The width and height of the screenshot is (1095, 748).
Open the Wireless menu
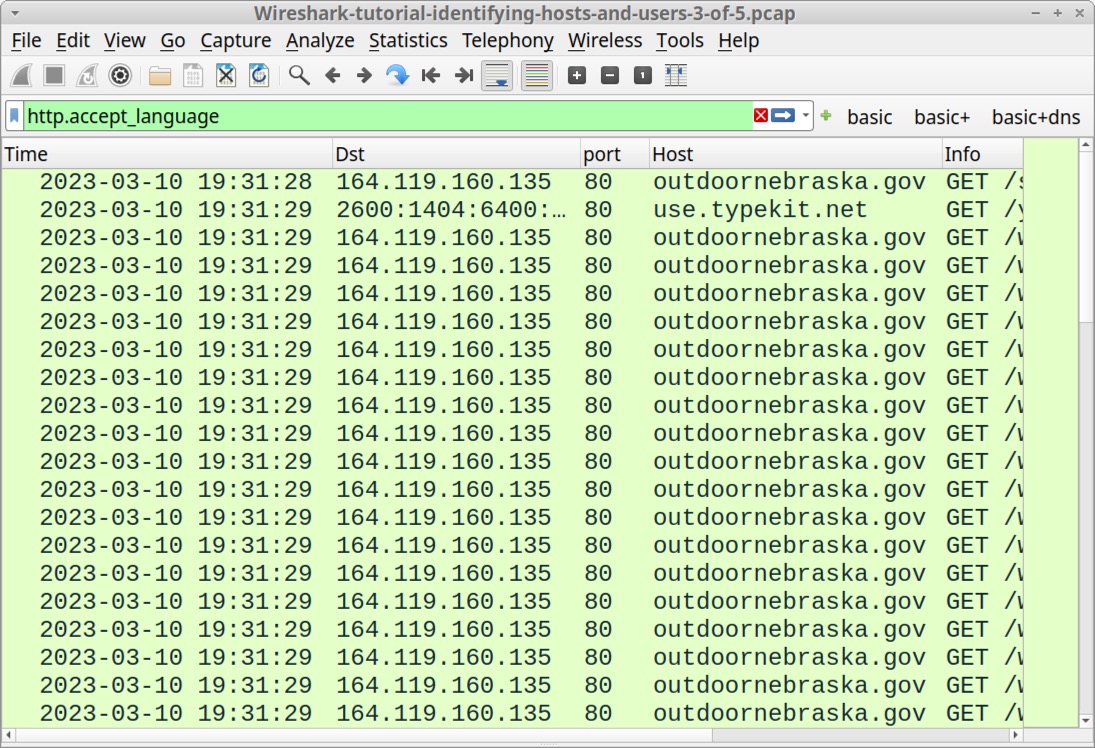pos(605,41)
